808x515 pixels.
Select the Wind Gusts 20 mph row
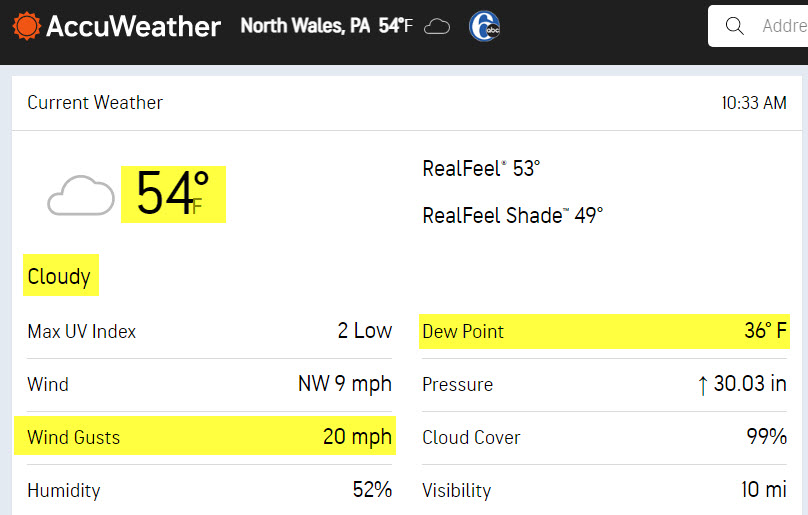tap(205, 436)
